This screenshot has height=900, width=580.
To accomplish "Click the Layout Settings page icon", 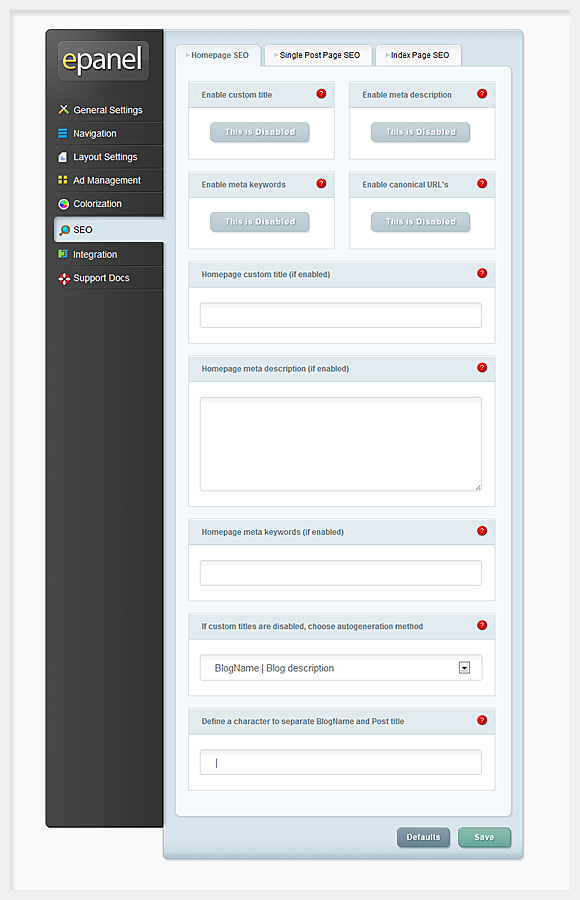I will tap(63, 157).
